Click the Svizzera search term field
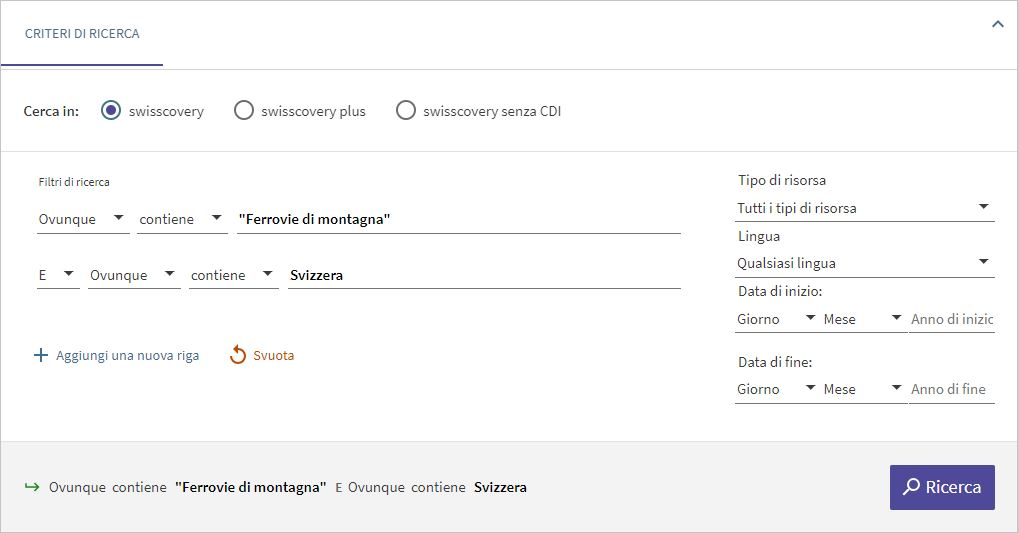Viewport: 1019px width, 533px height. (483, 275)
